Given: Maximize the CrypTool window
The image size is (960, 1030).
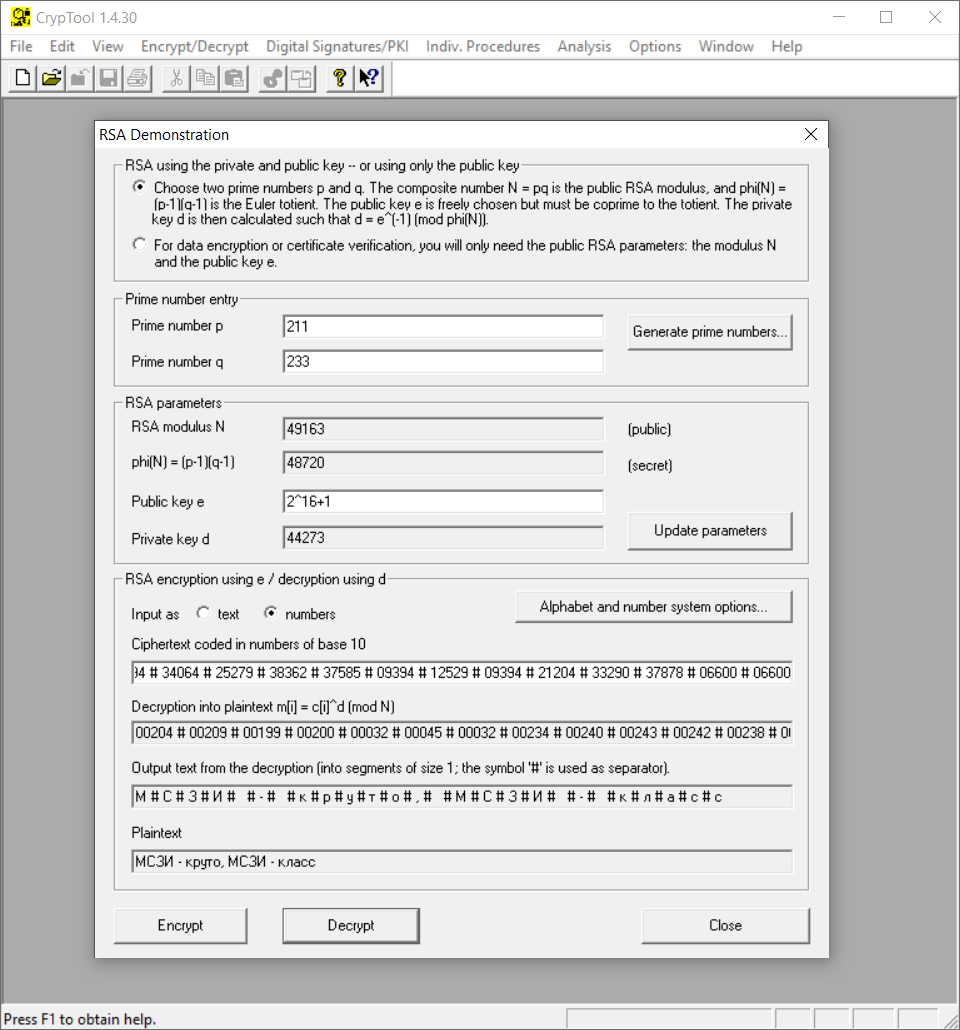Looking at the screenshot, I should point(886,17).
